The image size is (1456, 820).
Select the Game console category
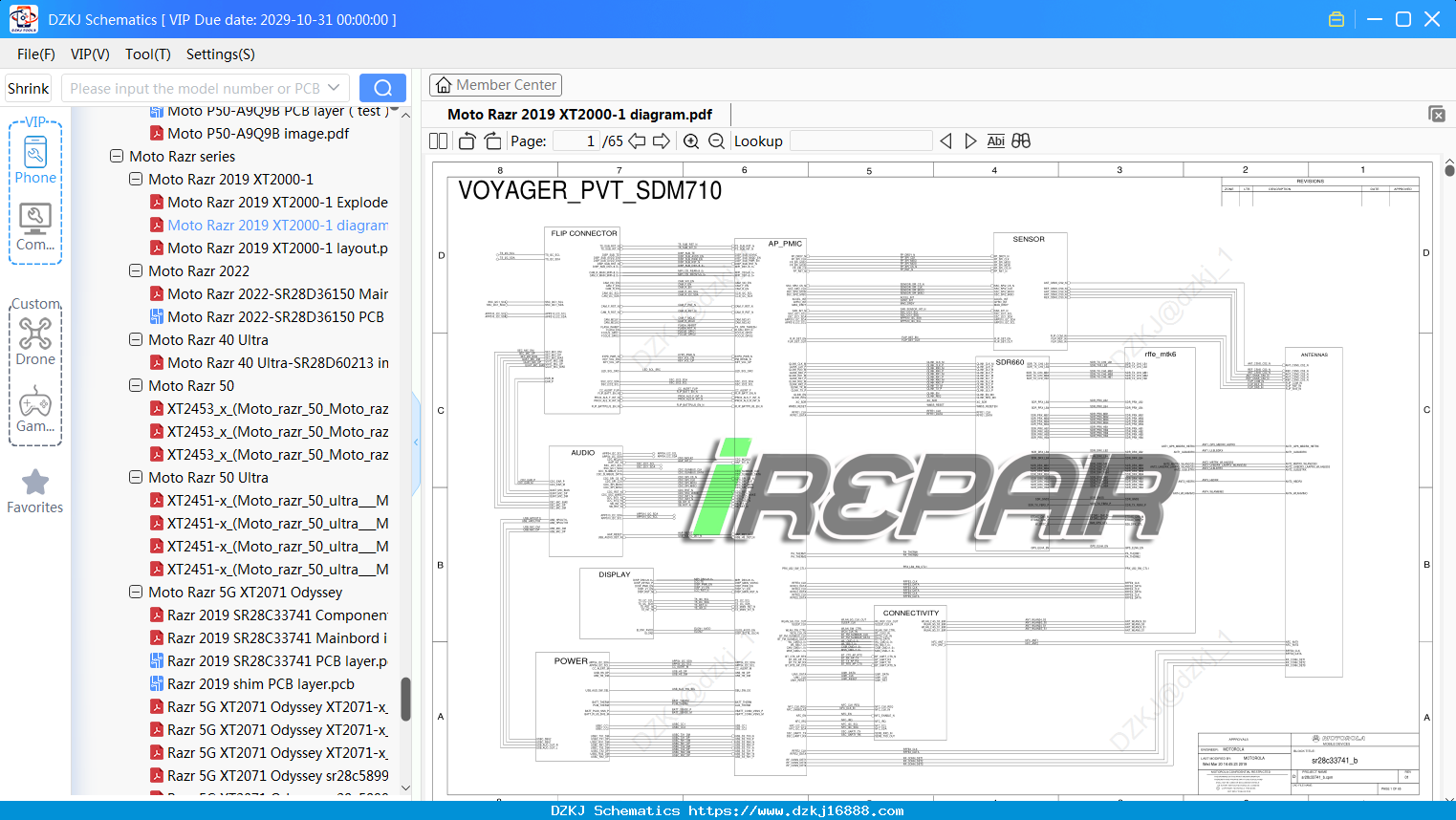point(35,409)
